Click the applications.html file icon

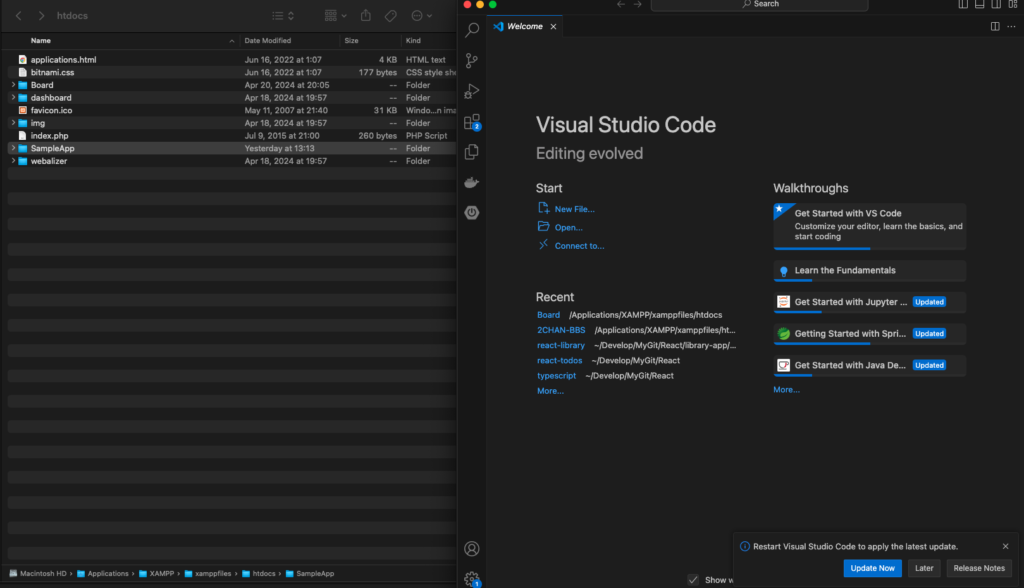click(x=23, y=59)
